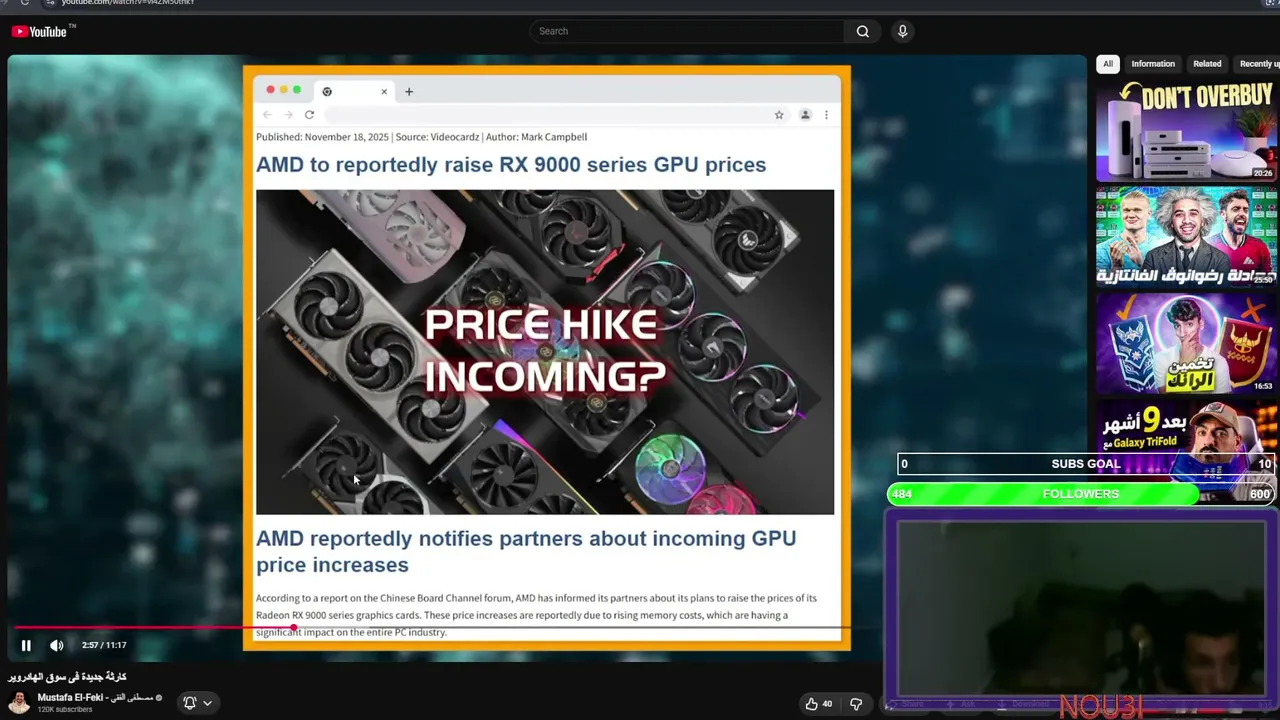Click the Arabic video title below the player
Viewport: 1280px width, 720px height.
tap(67, 677)
